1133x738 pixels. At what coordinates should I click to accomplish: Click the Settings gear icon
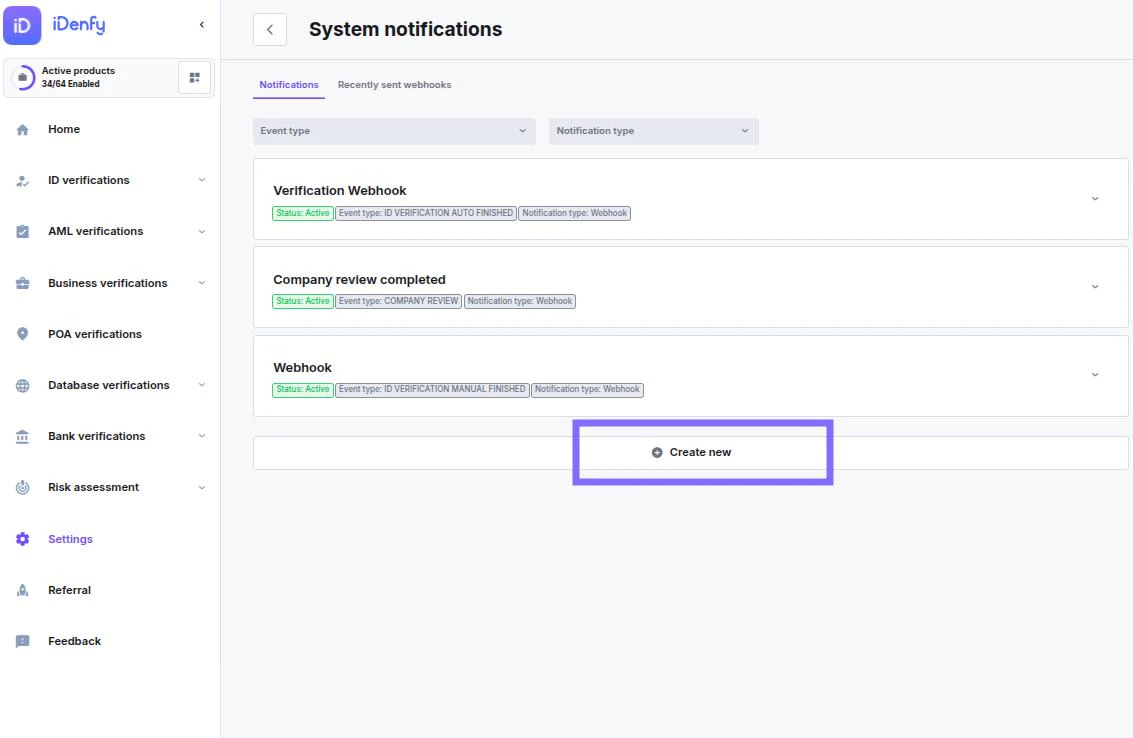[22, 539]
